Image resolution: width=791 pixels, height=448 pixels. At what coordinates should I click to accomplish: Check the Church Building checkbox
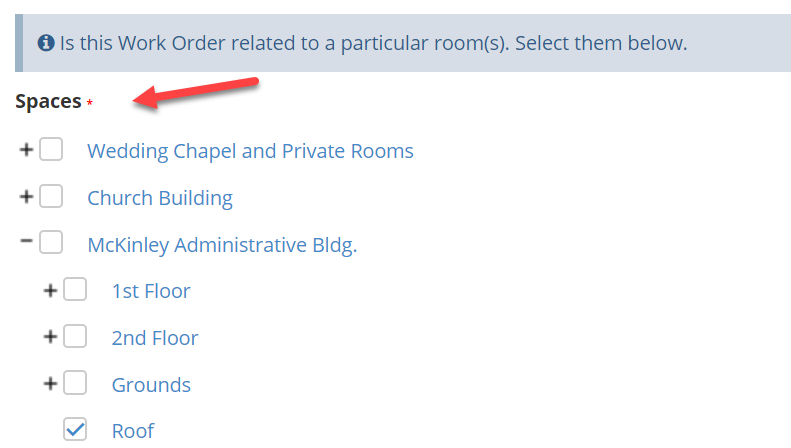(x=51, y=196)
